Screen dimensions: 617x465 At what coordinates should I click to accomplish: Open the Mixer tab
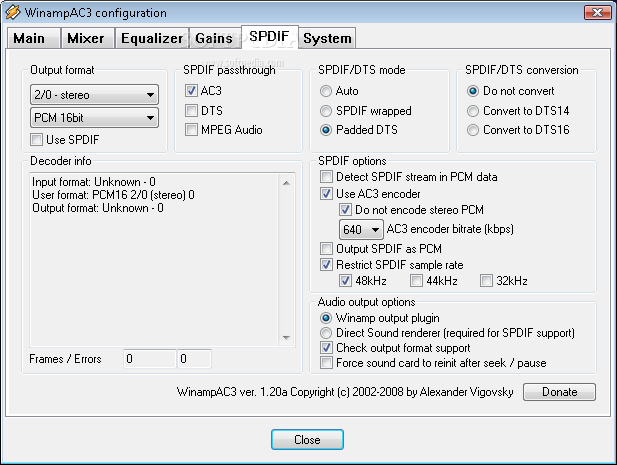(85, 38)
